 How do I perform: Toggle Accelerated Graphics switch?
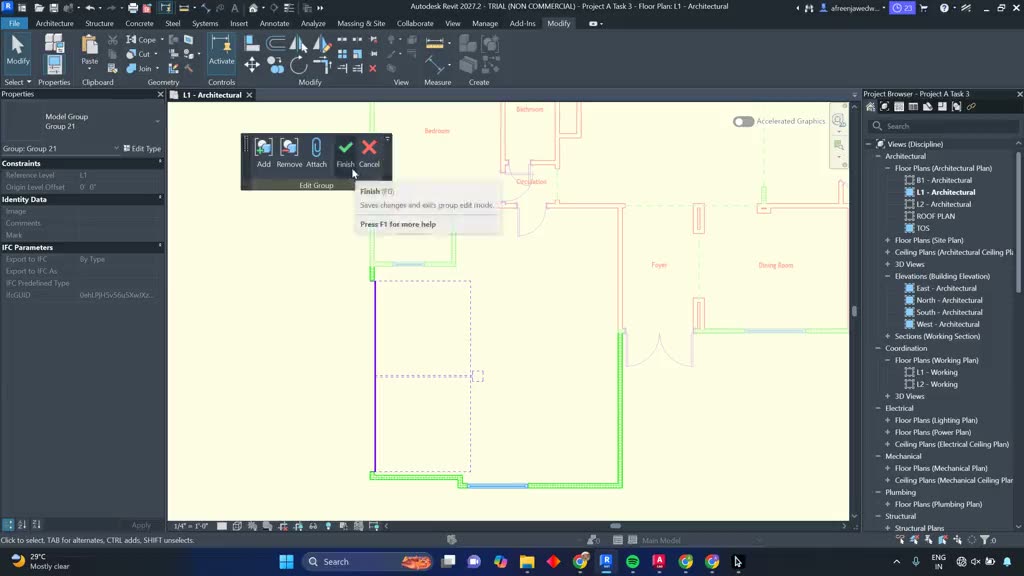click(x=743, y=121)
